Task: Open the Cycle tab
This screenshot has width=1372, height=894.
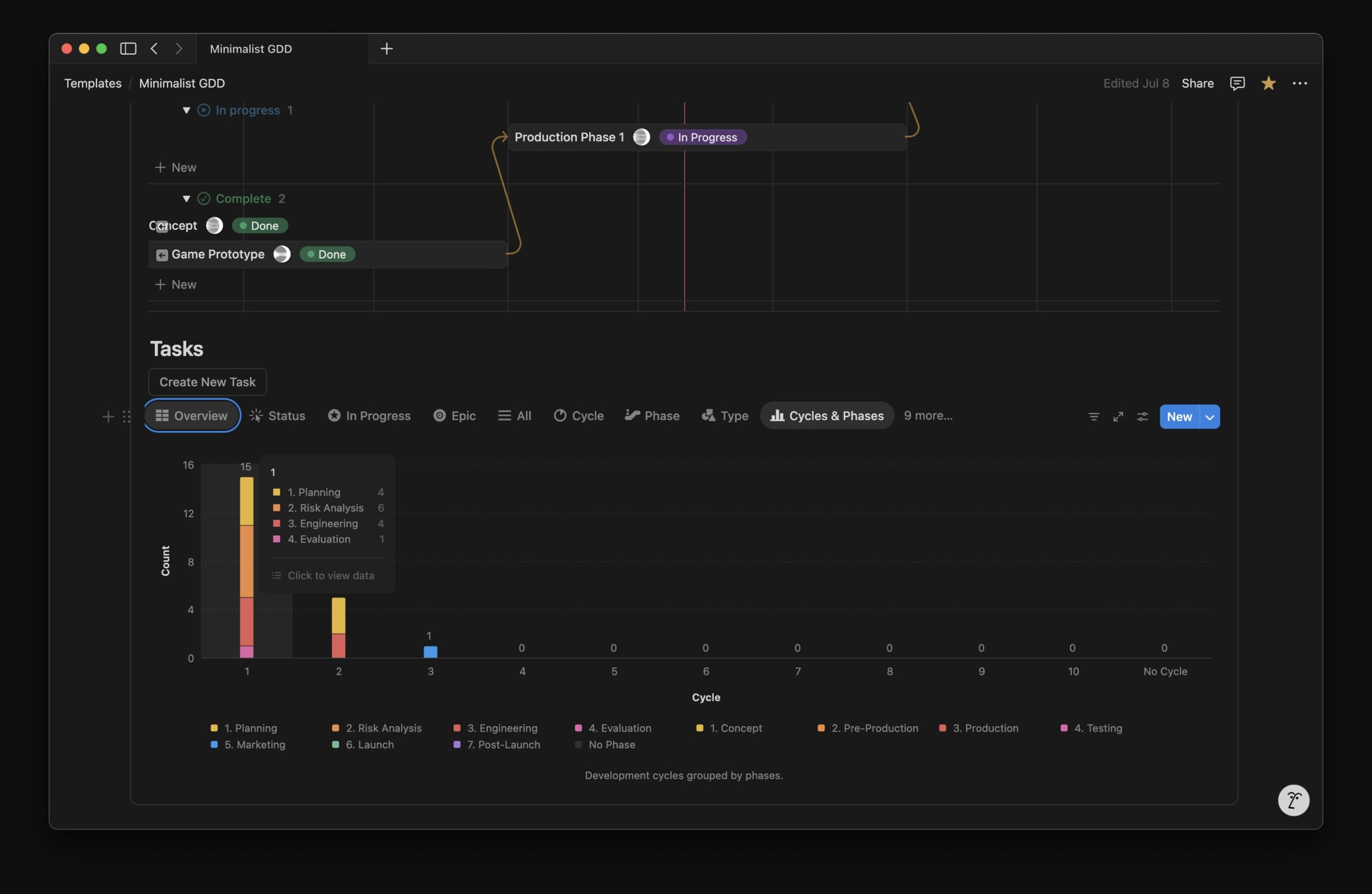Action: click(x=579, y=415)
